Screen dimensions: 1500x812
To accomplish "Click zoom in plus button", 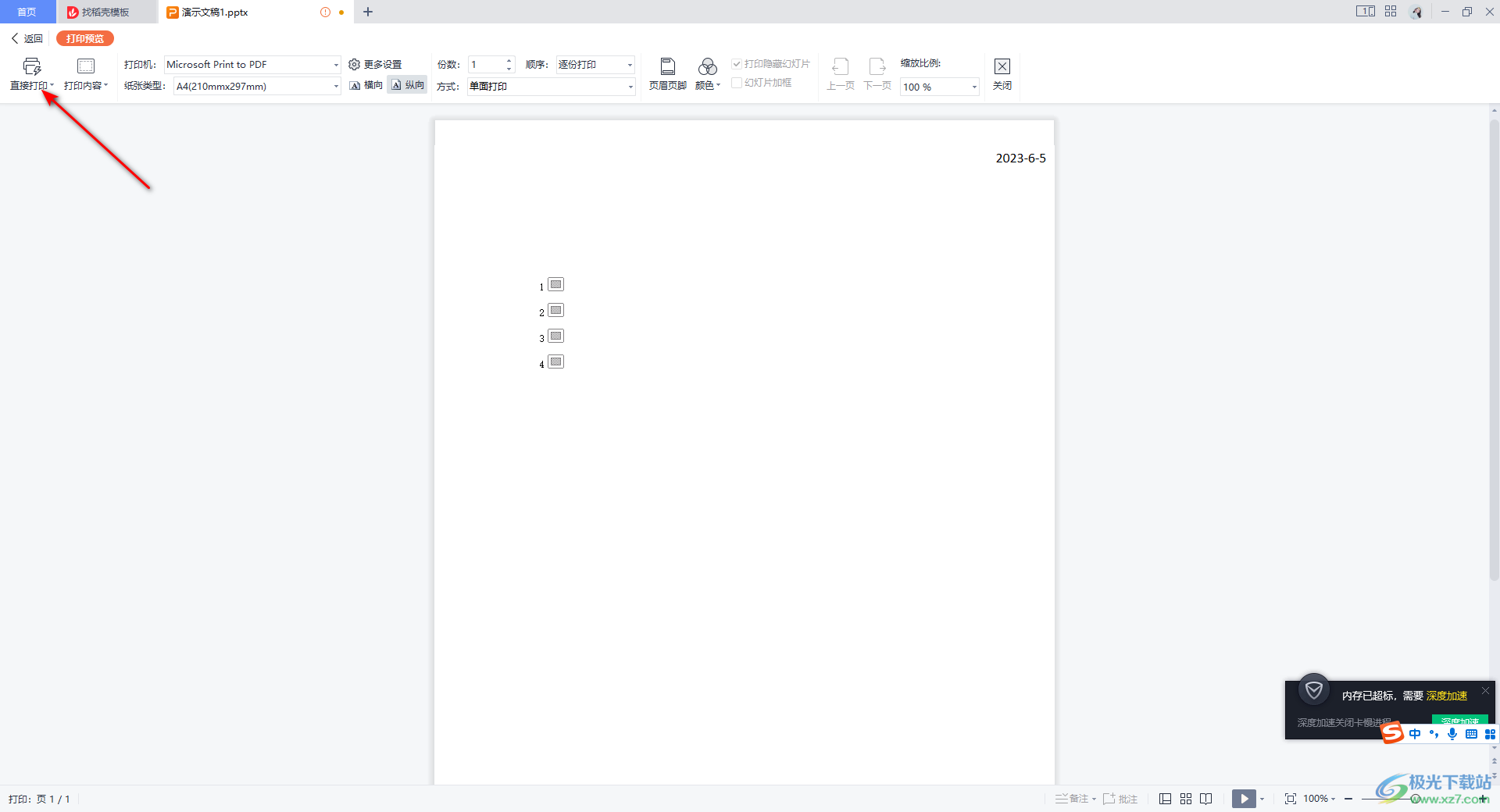I will pyautogui.click(x=1483, y=799).
